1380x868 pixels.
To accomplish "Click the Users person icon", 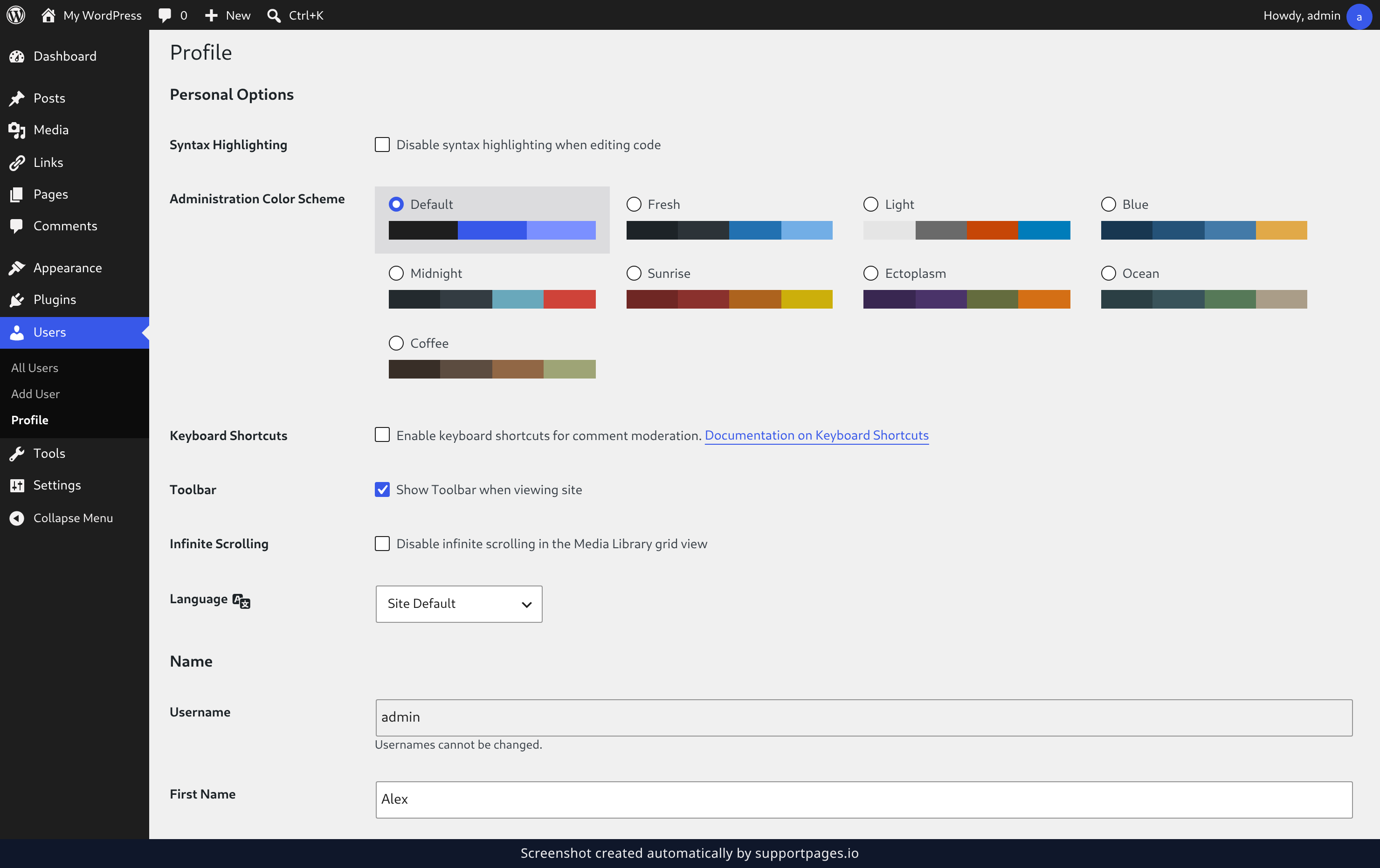I will click(x=17, y=332).
